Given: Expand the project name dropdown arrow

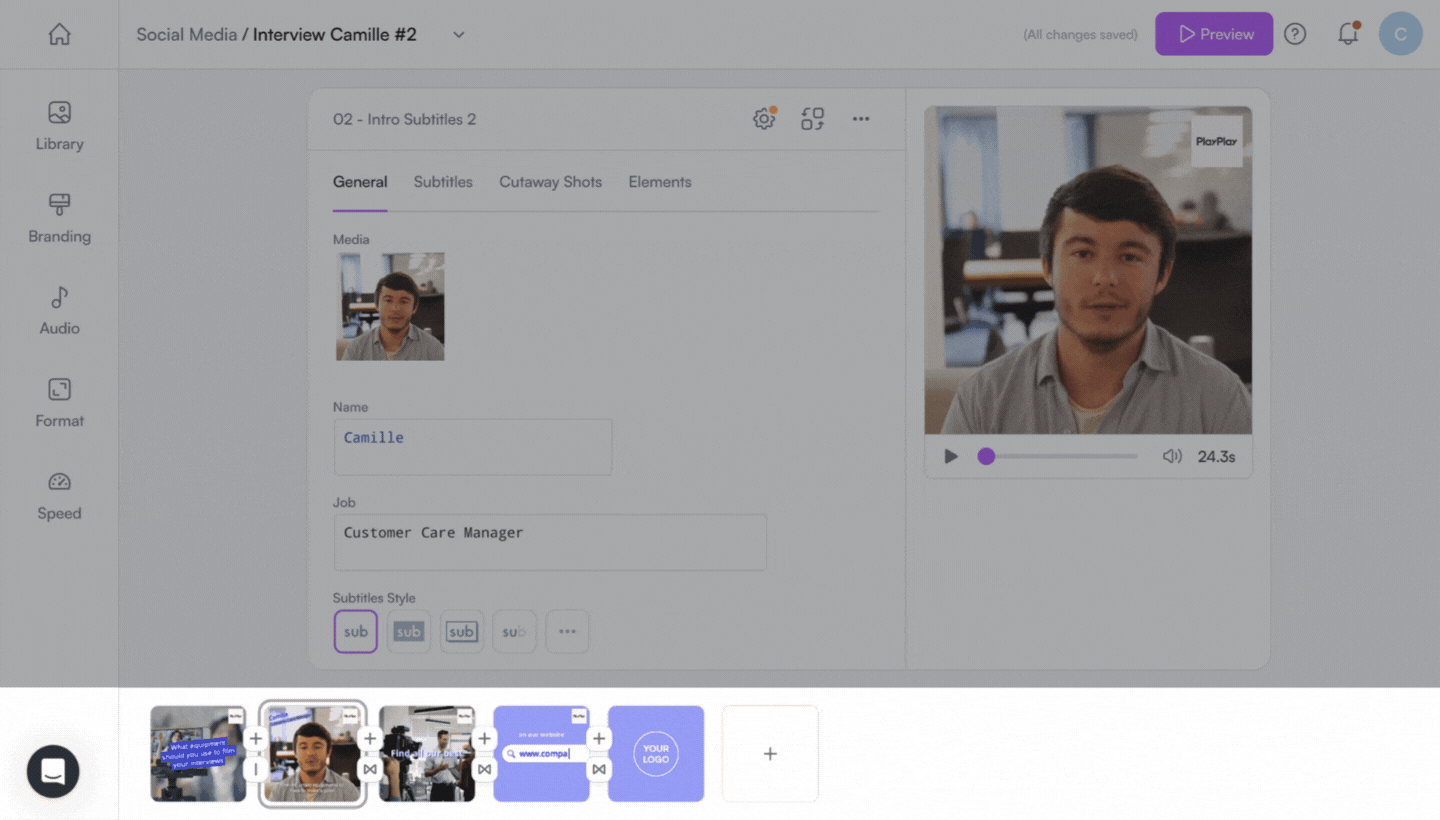Looking at the screenshot, I should coord(458,34).
